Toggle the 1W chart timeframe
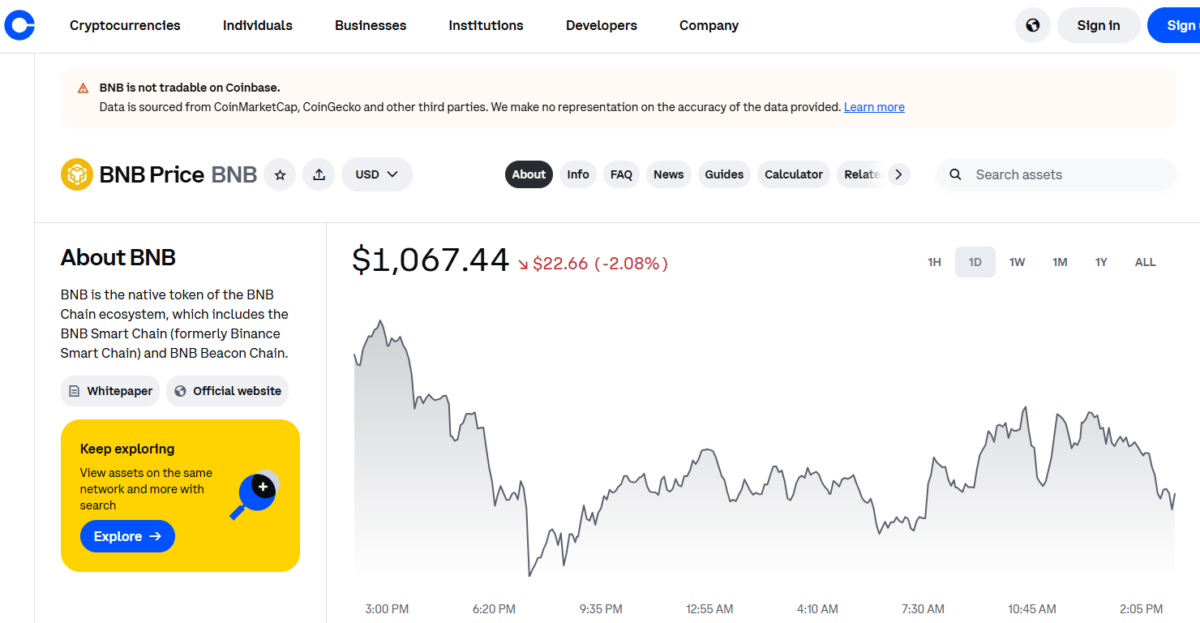The height and width of the screenshot is (623, 1200). (x=1017, y=261)
